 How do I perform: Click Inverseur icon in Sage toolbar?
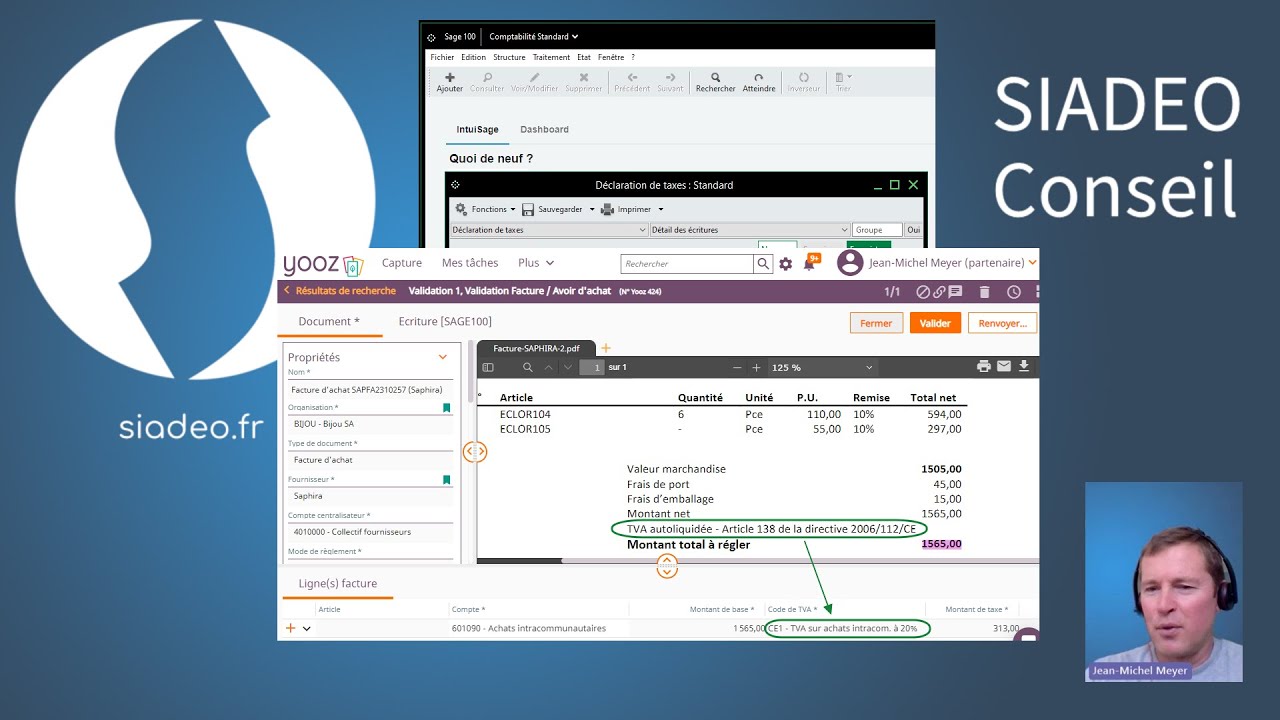click(x=803, y=77)
